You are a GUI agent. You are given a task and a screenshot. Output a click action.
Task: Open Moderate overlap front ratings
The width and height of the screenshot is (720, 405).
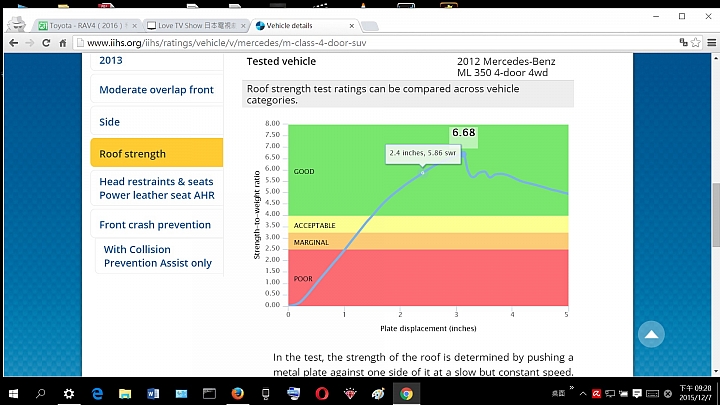pyautogui.click(x=157, y=90)
